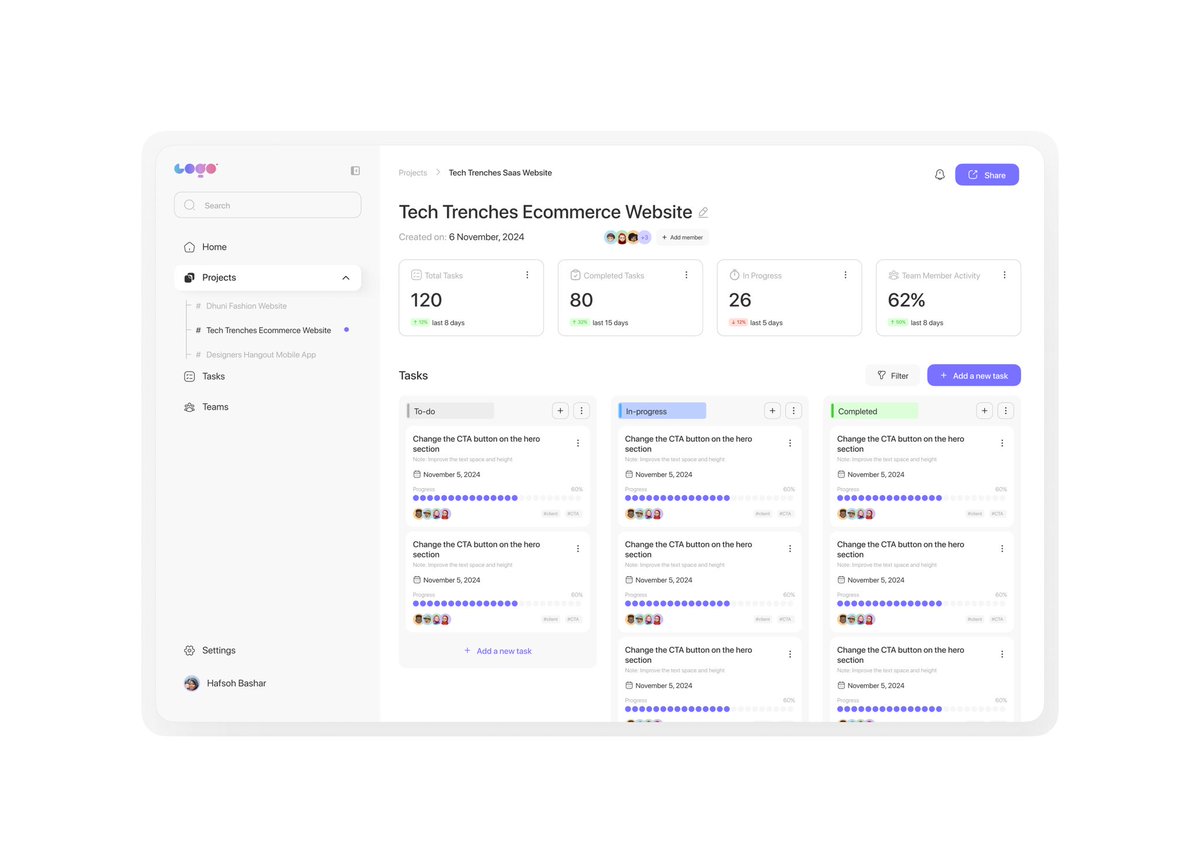The width and height of the screenshot is (1200, 865).
Task: Select the Home icon in the sidebar
Action: point(189,246)
